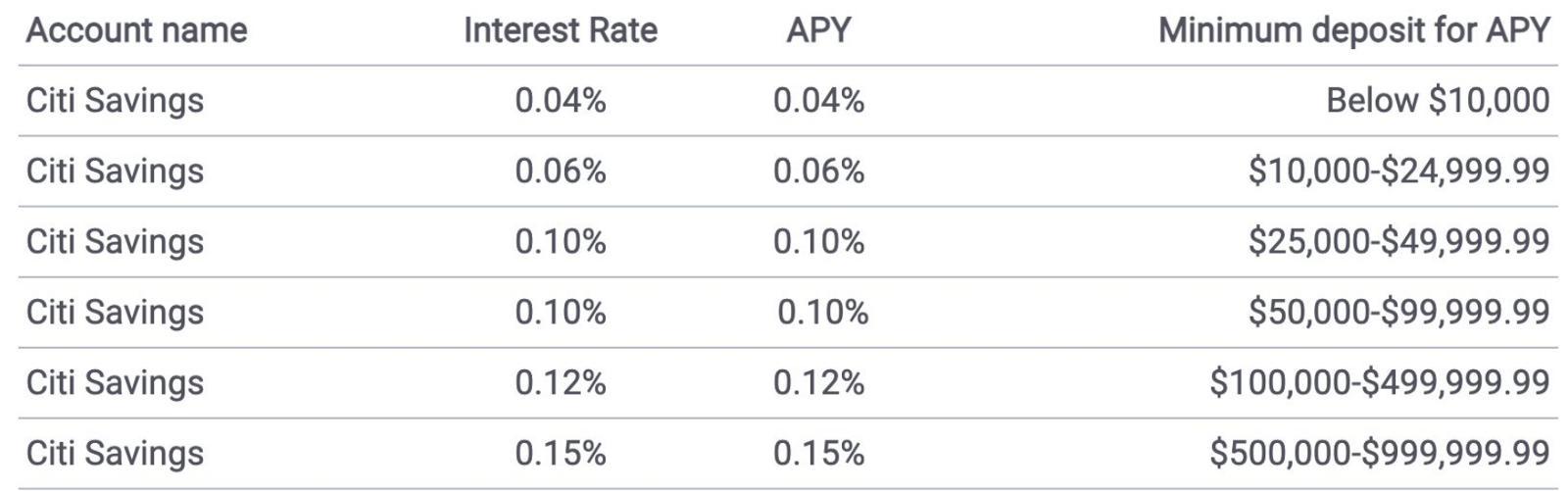Click the 0.12% Interest Rate value
This screenshot has width=1568, height=491.
561,382
